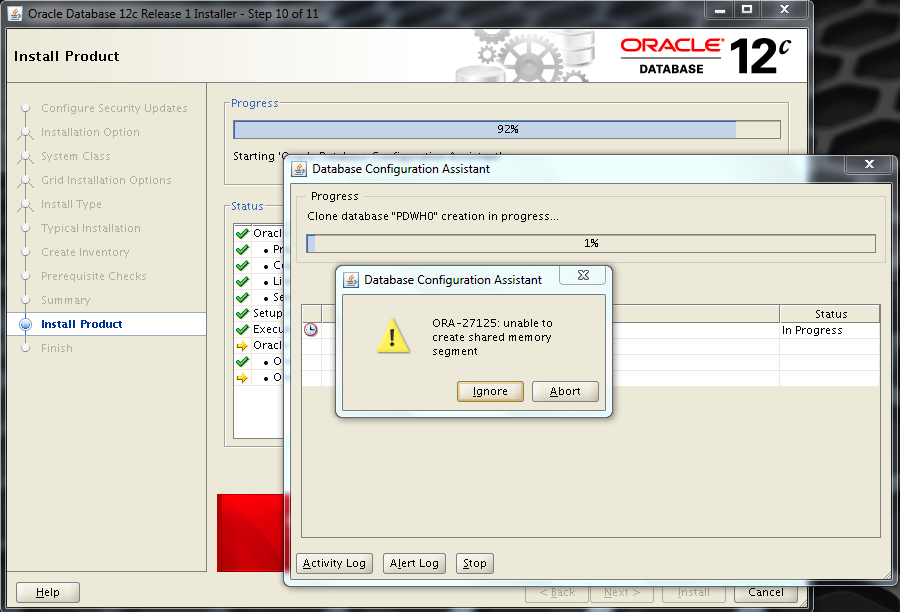Image resolution: width=900 pixels, height=612 pixels.
Task: Cancel the Oracle installation
Action: coord(766,592)
